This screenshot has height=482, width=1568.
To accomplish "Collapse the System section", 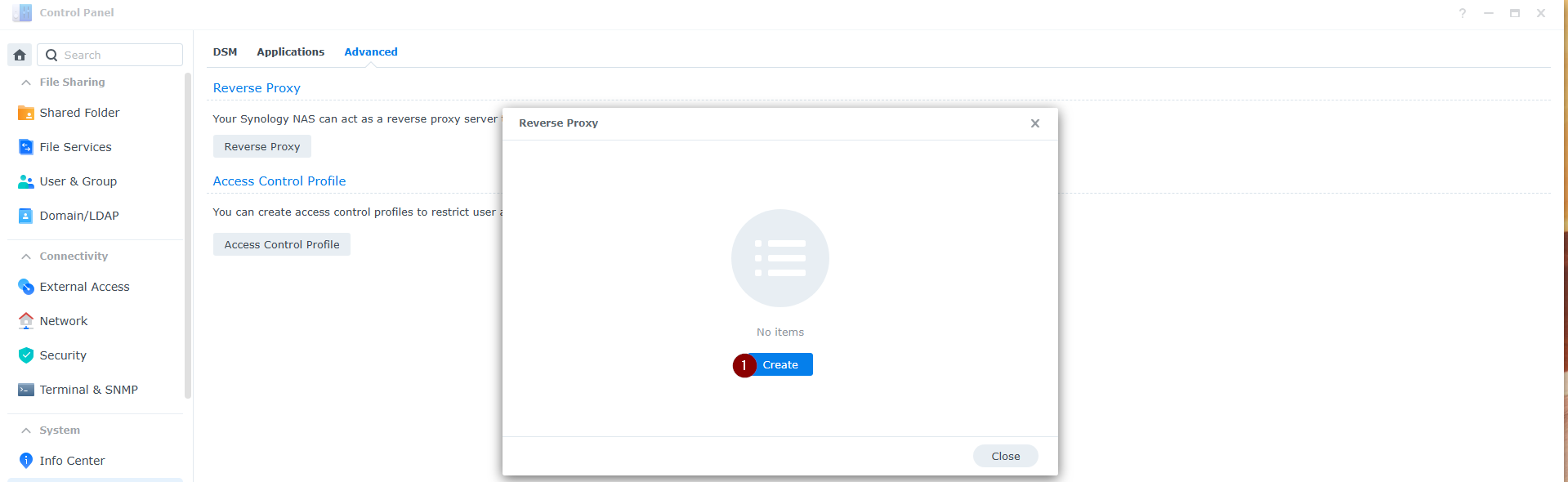I will pos(26,431).
